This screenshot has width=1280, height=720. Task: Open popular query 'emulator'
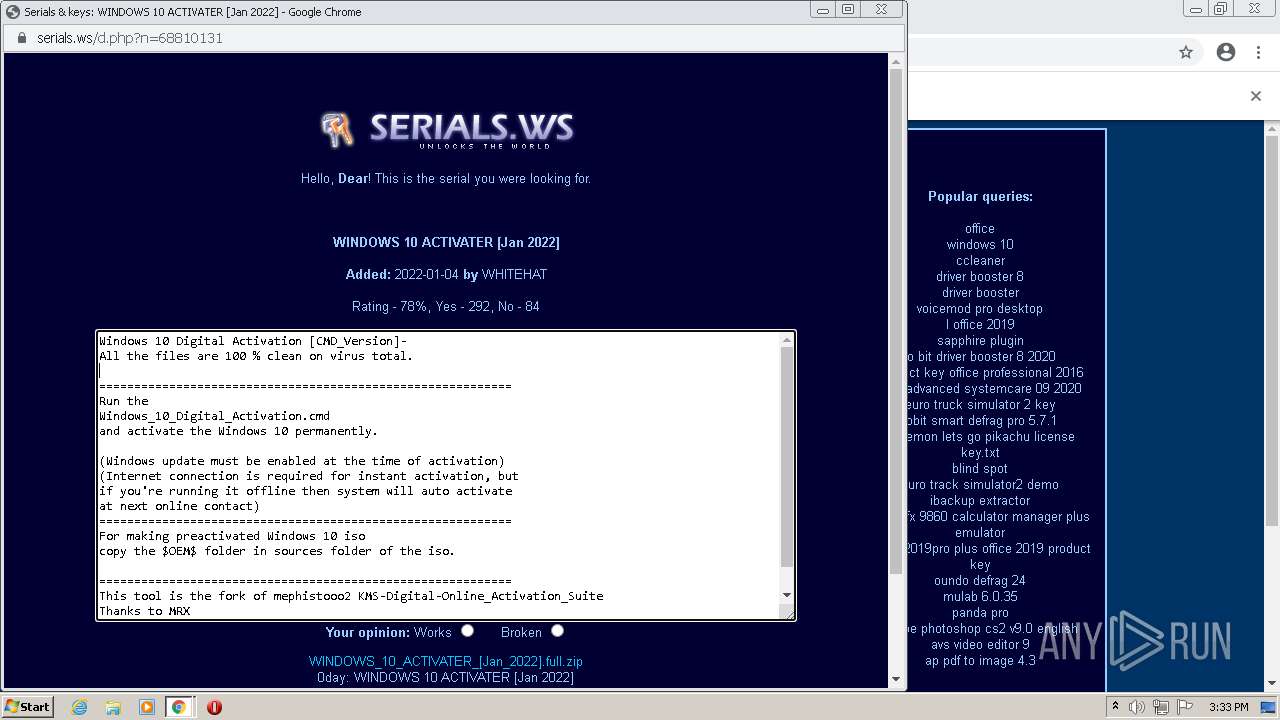(x=980, y=532)
